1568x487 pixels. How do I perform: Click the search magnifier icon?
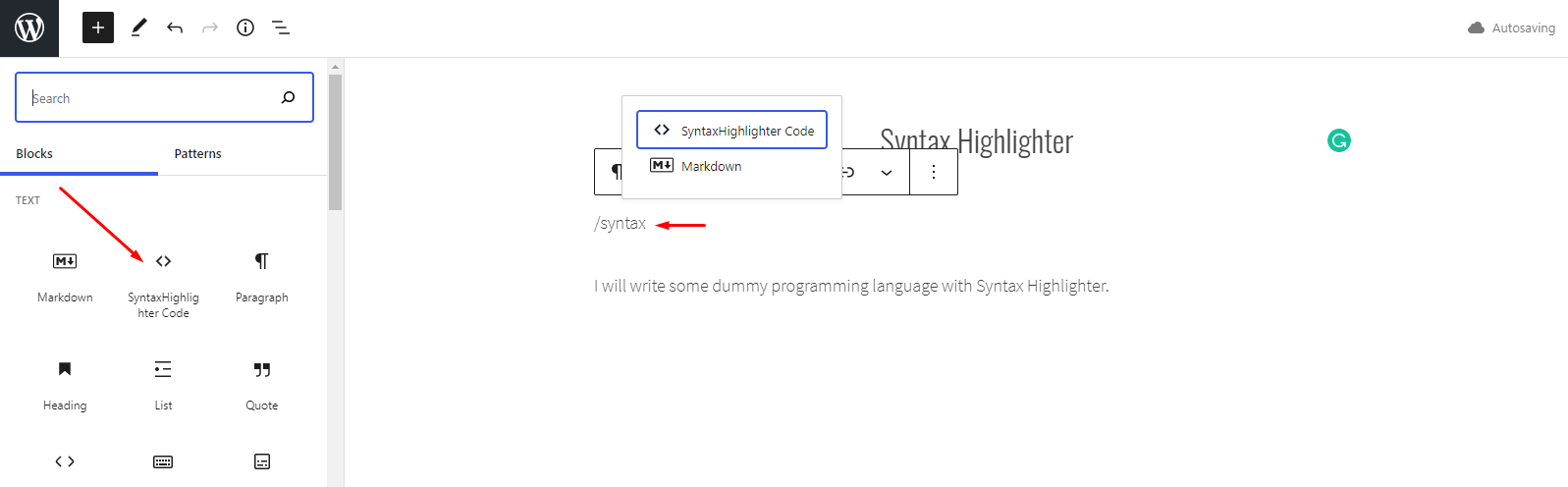(288, 97)
